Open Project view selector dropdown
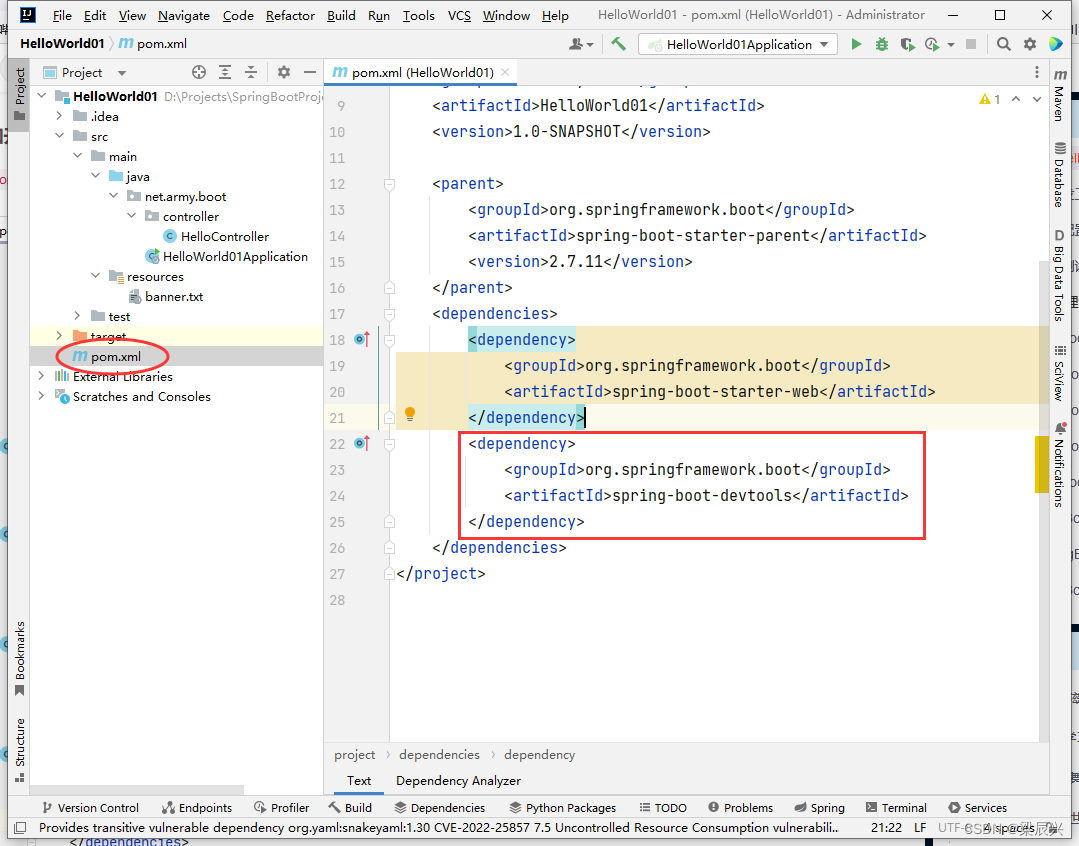The width and height of the screenshot is (1079, 846). coord(85,72)
